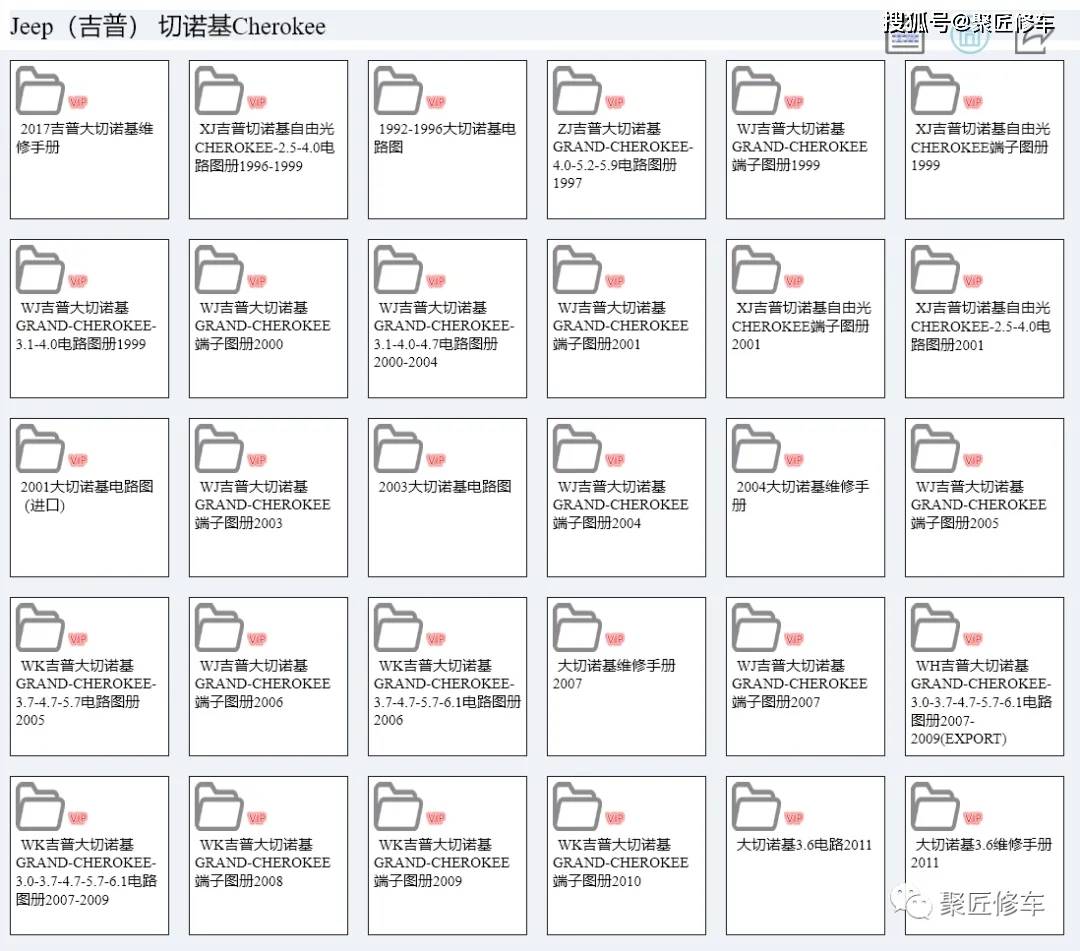Screen dimensions: 1080x951
Task: Open ZJ GRAND-CHEROKEE-4.0-5.2-5.9电路图册1997 folder icon
Action: 577,90
